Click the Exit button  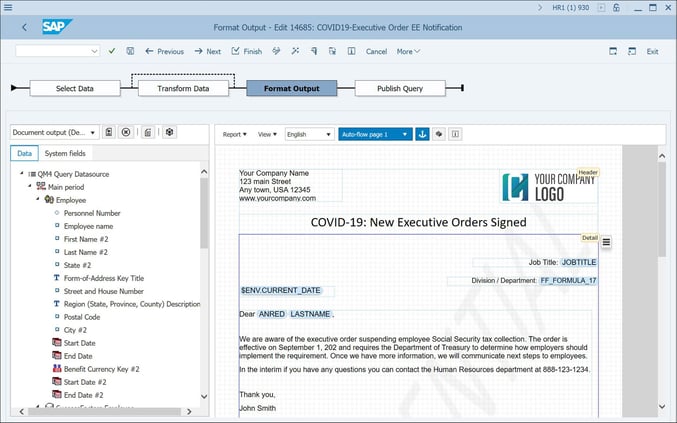(x=652, y=51)
